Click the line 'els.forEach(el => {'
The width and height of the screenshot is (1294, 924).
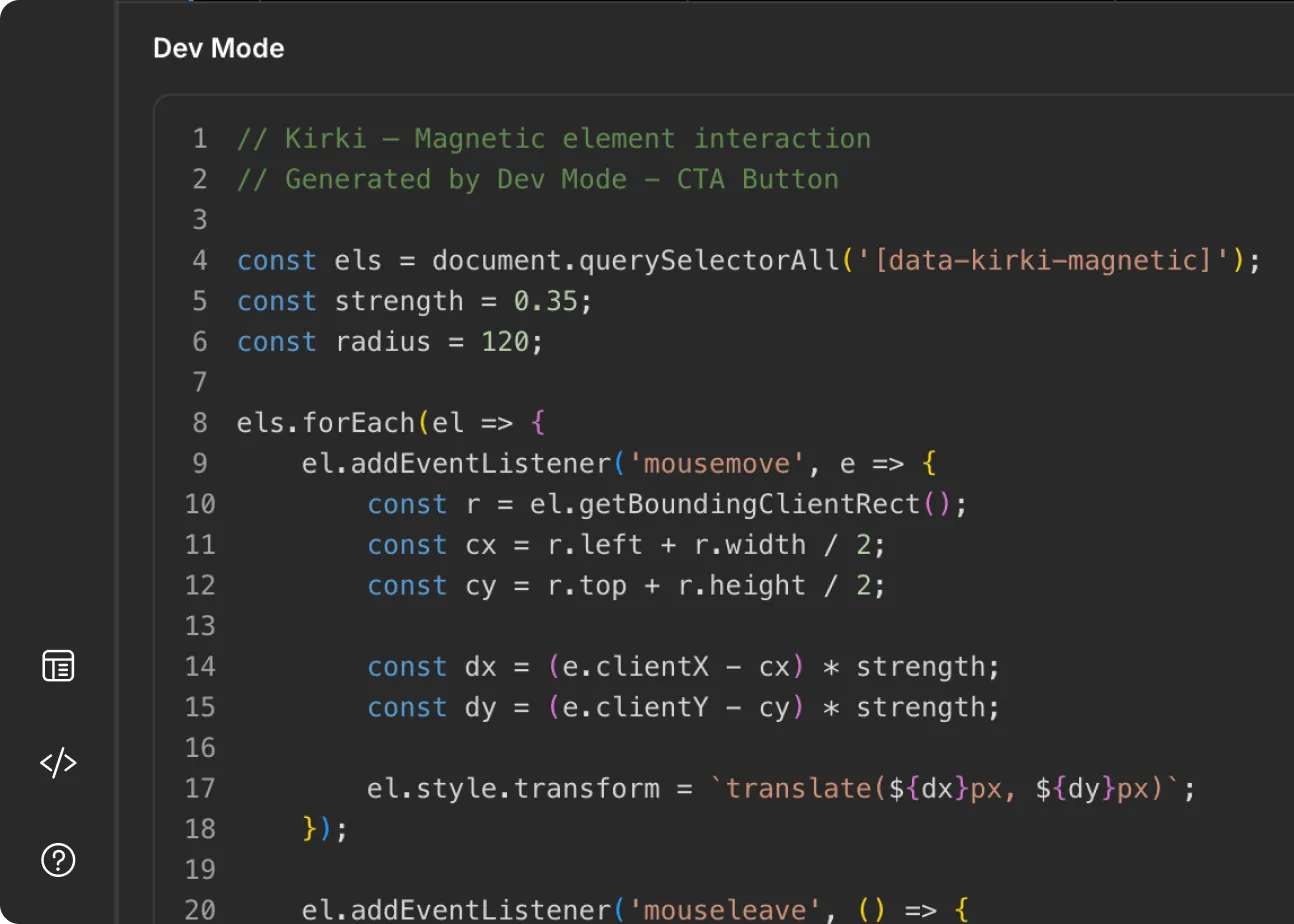(x=390, y=423)
